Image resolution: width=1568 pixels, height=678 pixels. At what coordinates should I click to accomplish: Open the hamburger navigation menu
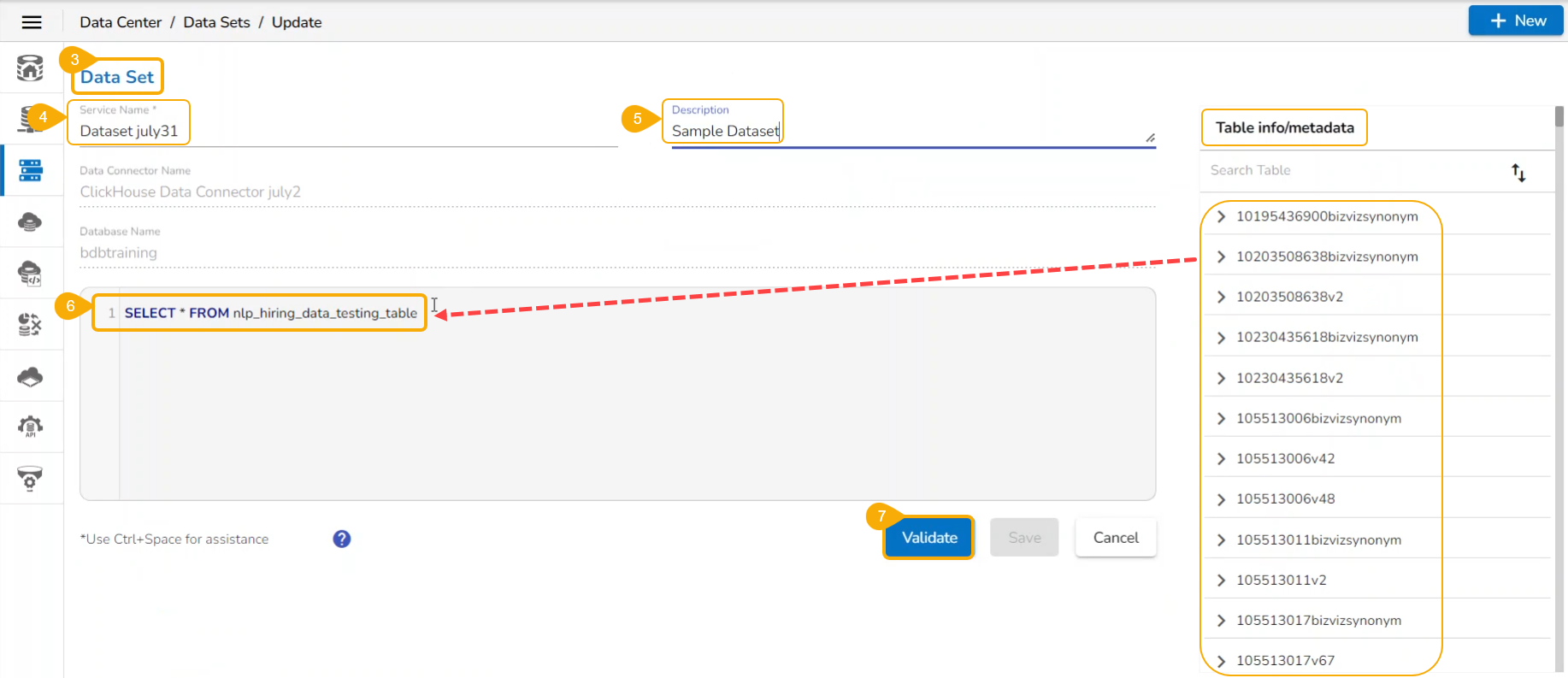(32, 22)
